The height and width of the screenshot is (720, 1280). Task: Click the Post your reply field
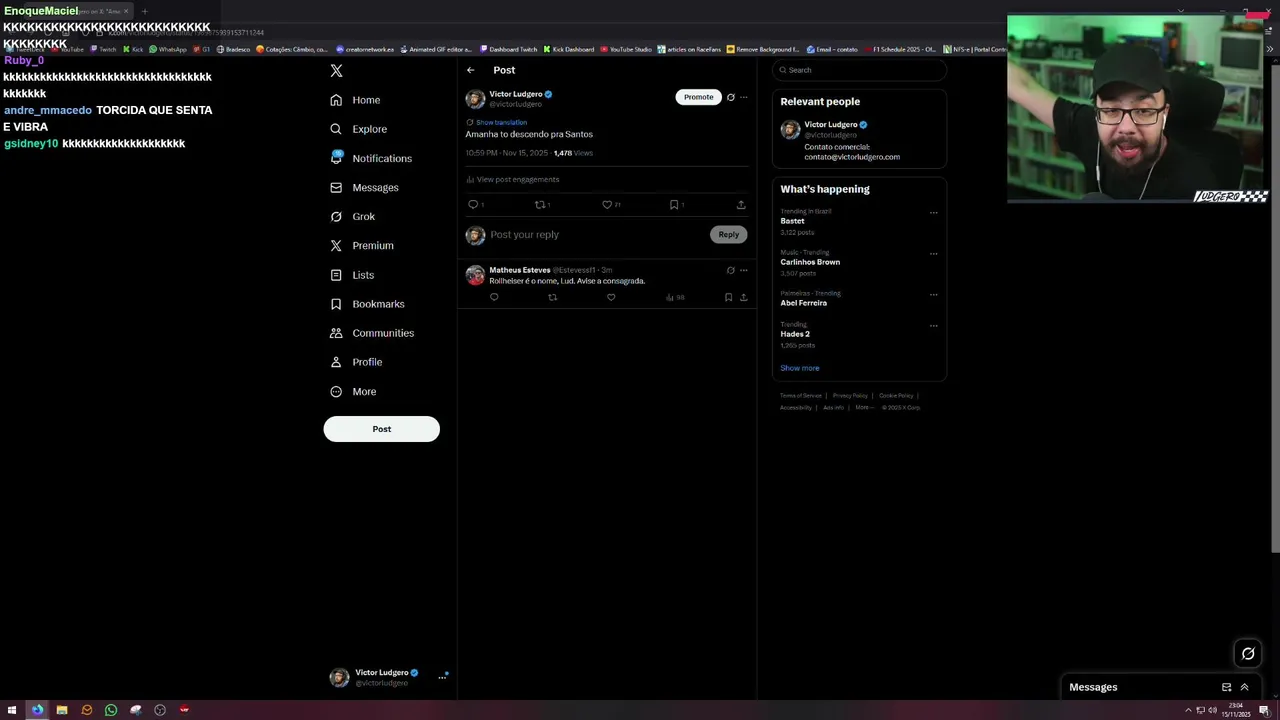596,234
